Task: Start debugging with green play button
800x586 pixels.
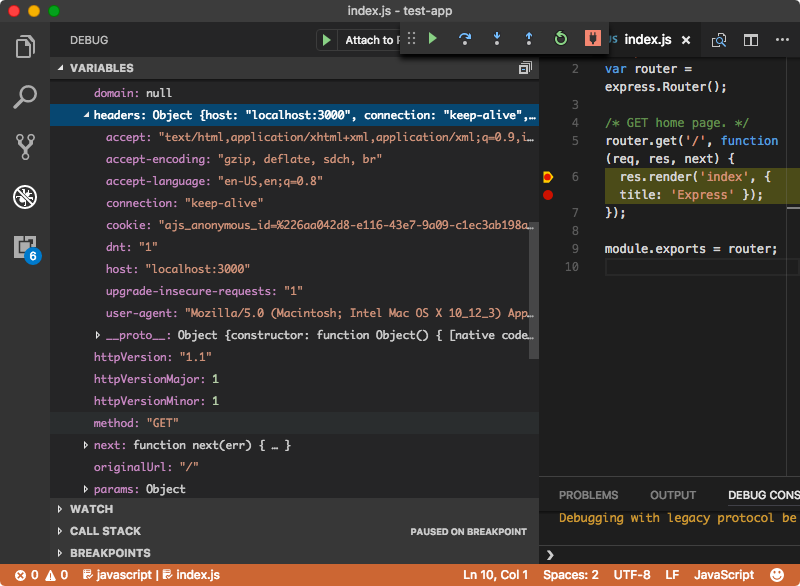Action: [327, 40]
